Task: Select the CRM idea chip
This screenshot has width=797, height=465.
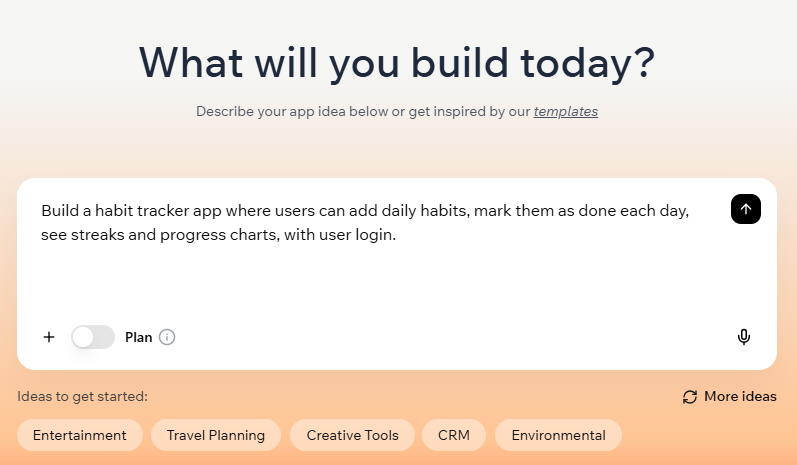Action: pos(454,435)
